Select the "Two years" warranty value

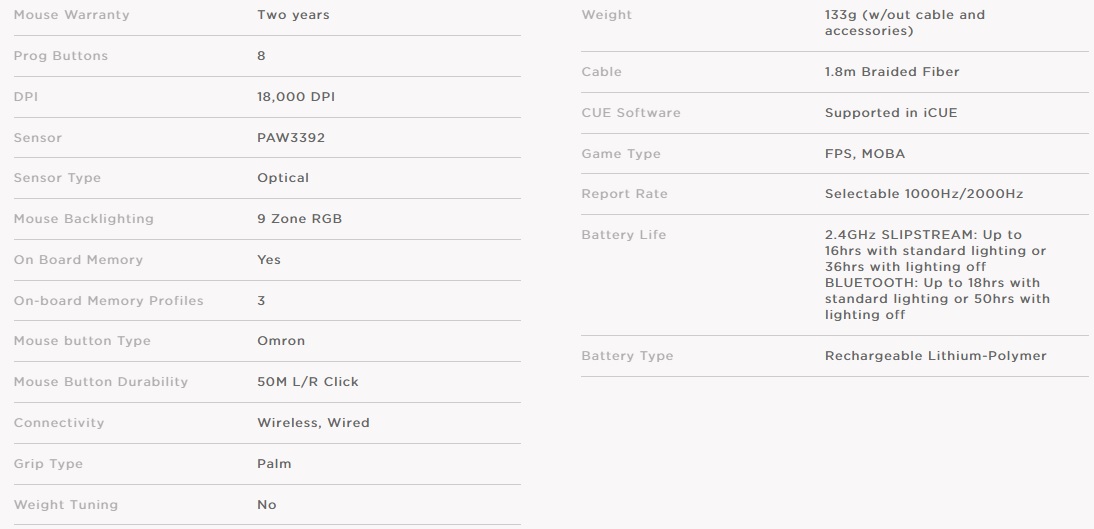pyautogui.click(x=293, y=15)
